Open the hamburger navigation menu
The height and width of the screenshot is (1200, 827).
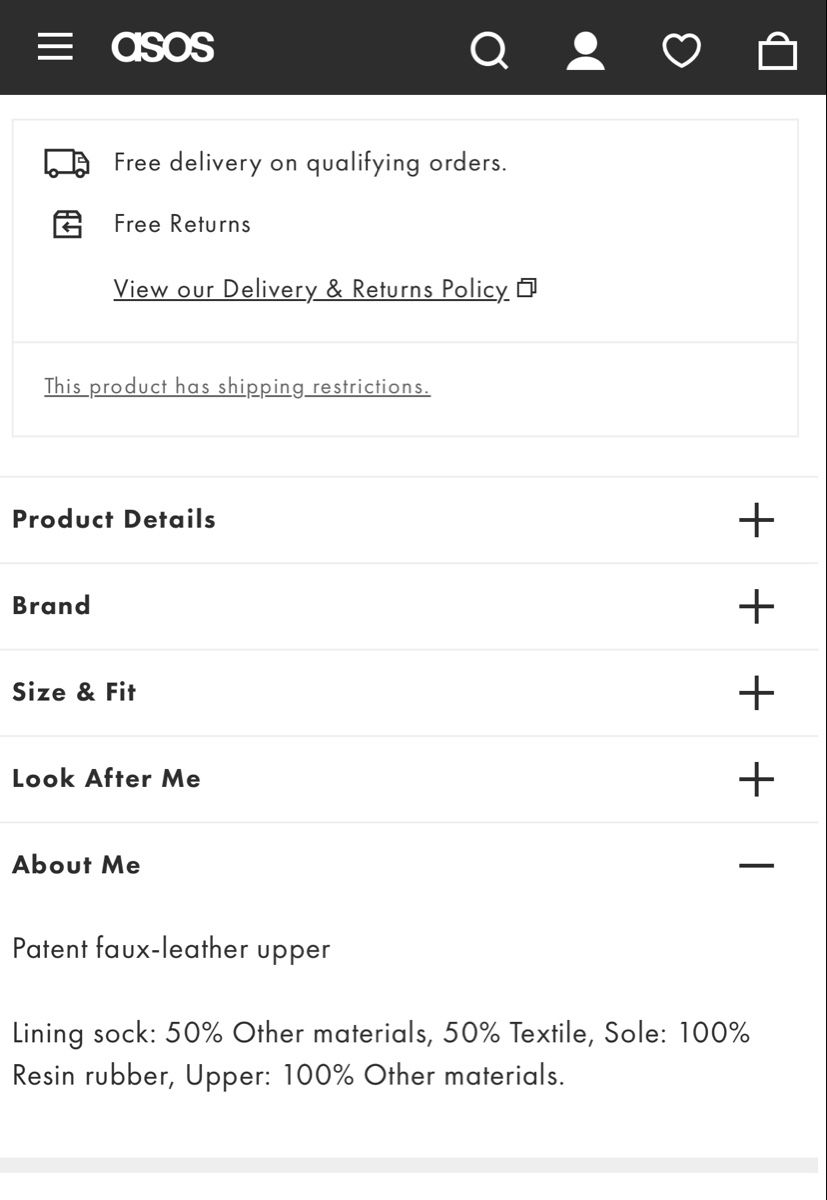point(55,47)
